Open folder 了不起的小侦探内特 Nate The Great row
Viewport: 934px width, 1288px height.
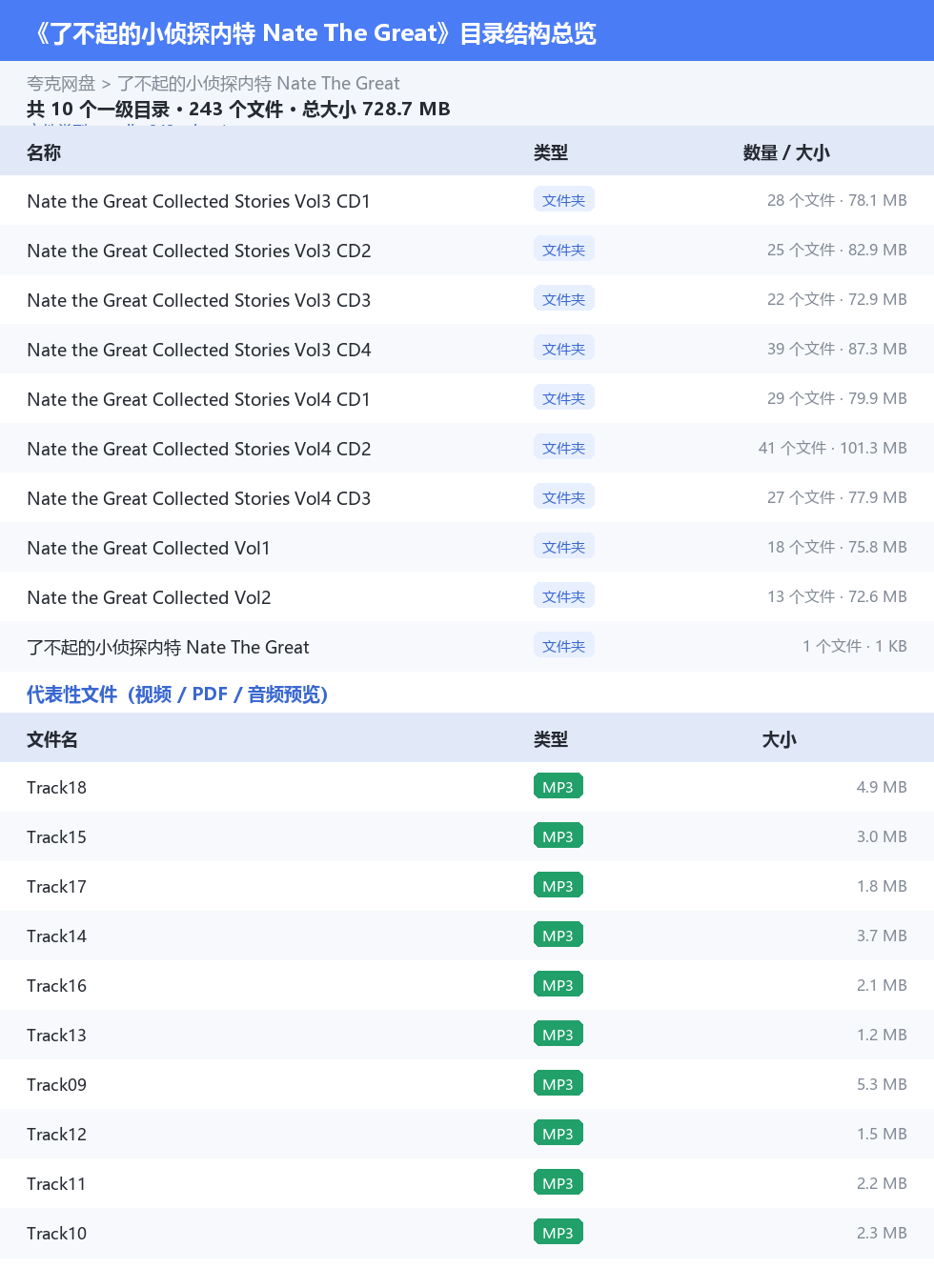tap(467, 646)
